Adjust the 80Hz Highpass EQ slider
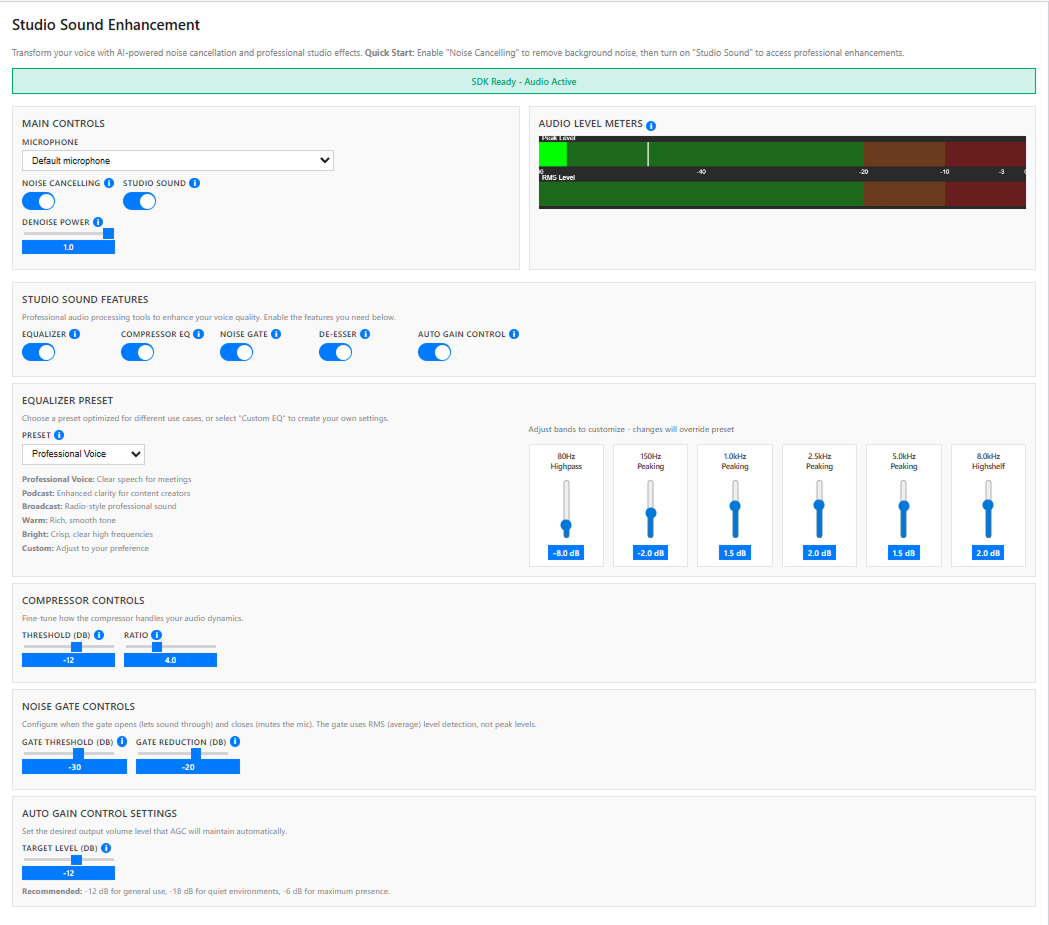The image size is (1049, 925). pos(566,509)
